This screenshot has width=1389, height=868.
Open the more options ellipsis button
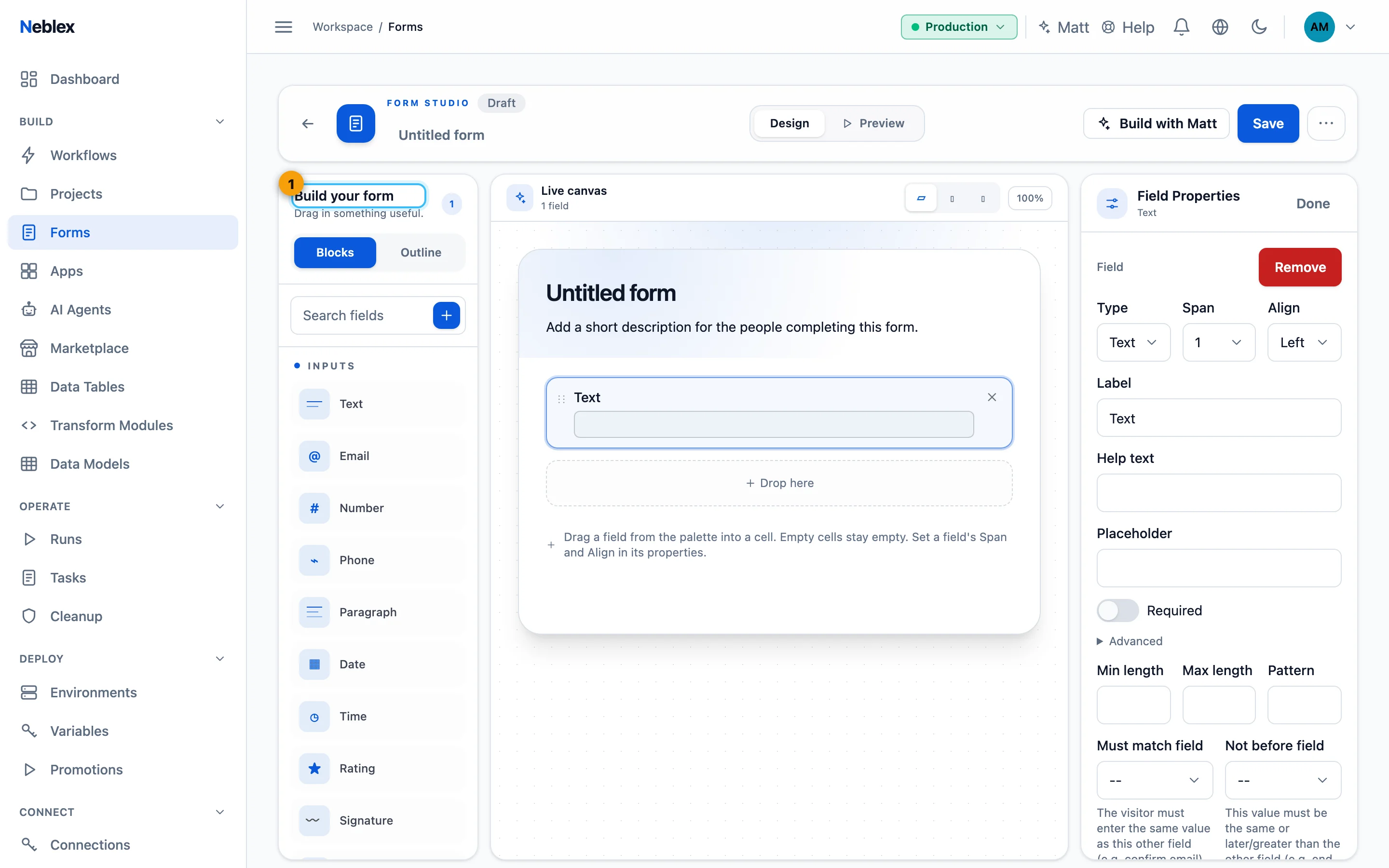(1326, 123)
